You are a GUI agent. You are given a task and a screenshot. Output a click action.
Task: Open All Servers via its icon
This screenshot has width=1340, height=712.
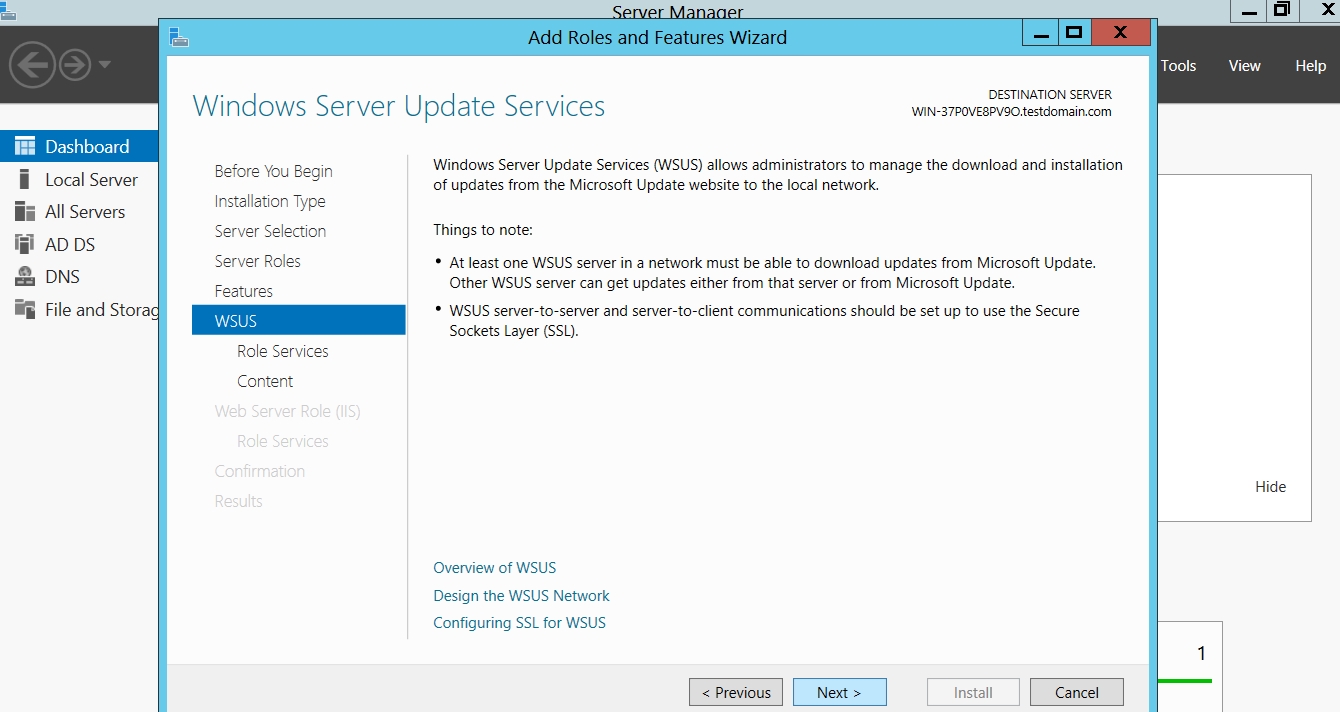[x=25, y=212]
